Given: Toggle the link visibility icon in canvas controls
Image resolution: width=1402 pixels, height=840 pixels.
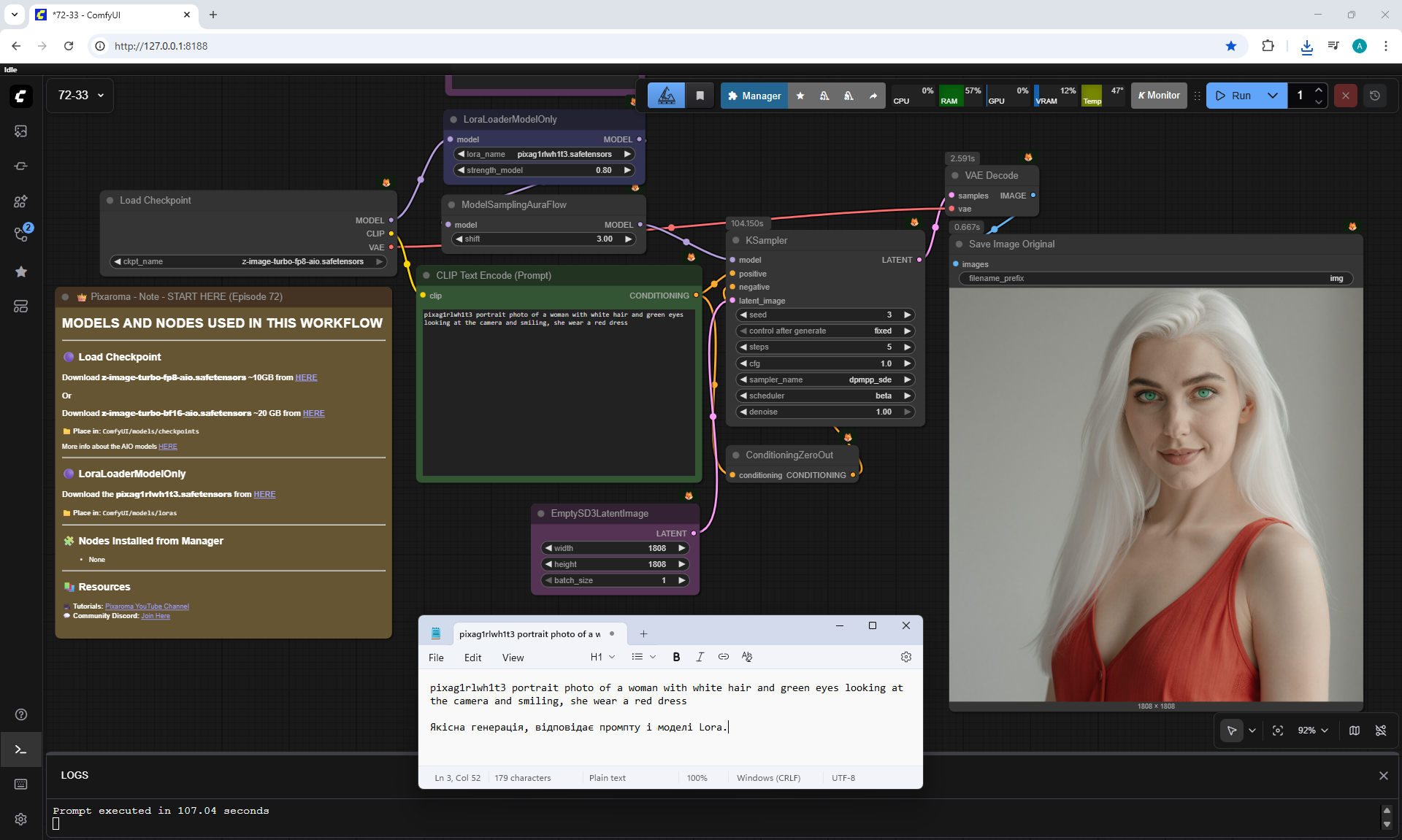Looking at the screenshot, I should pos(1380,731).
